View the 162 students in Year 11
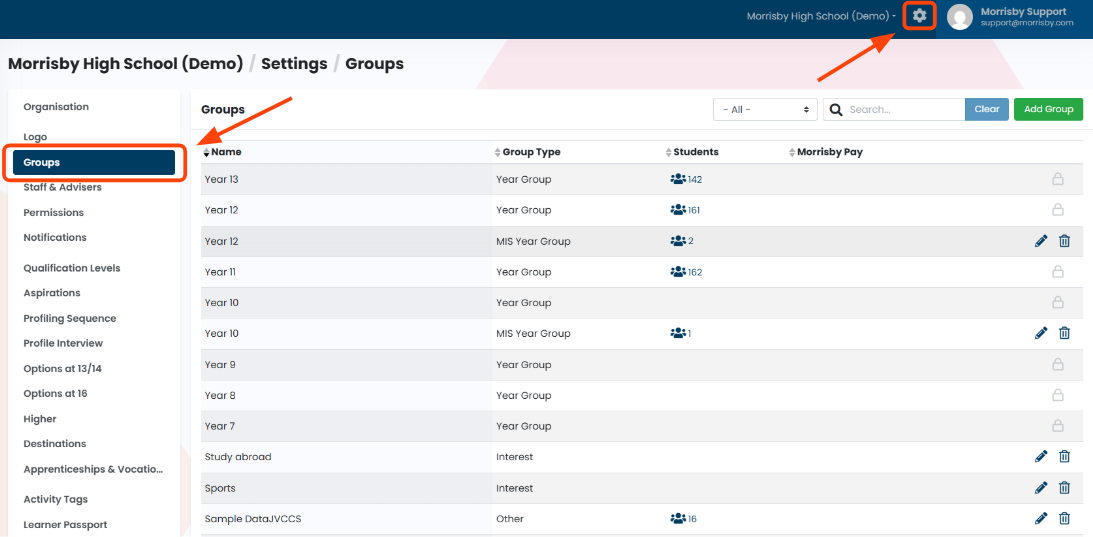Viewport: 1093px width, 537px height. click(x=686, y=272)
